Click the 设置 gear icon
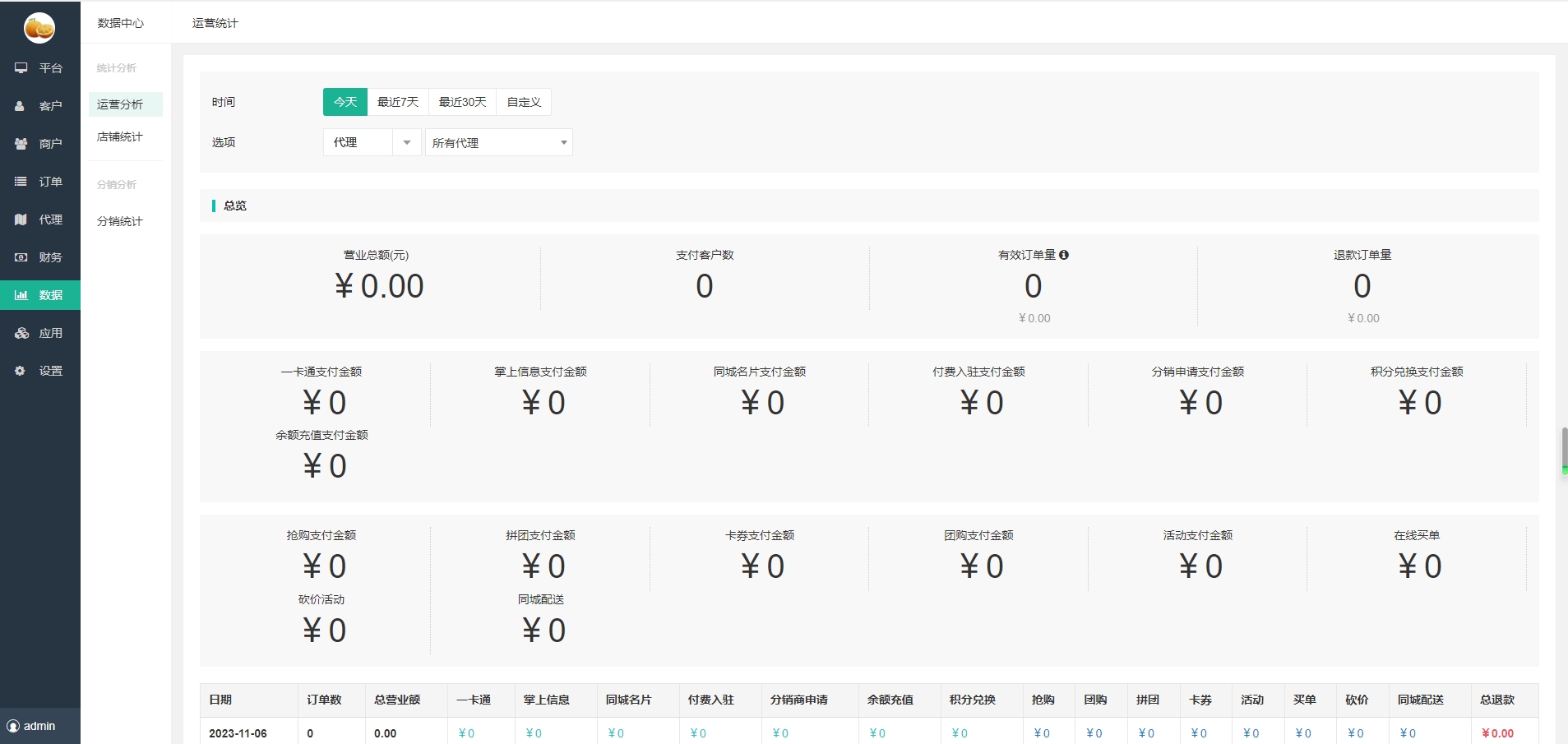1568x744 pixels. [x=21, y=371]
